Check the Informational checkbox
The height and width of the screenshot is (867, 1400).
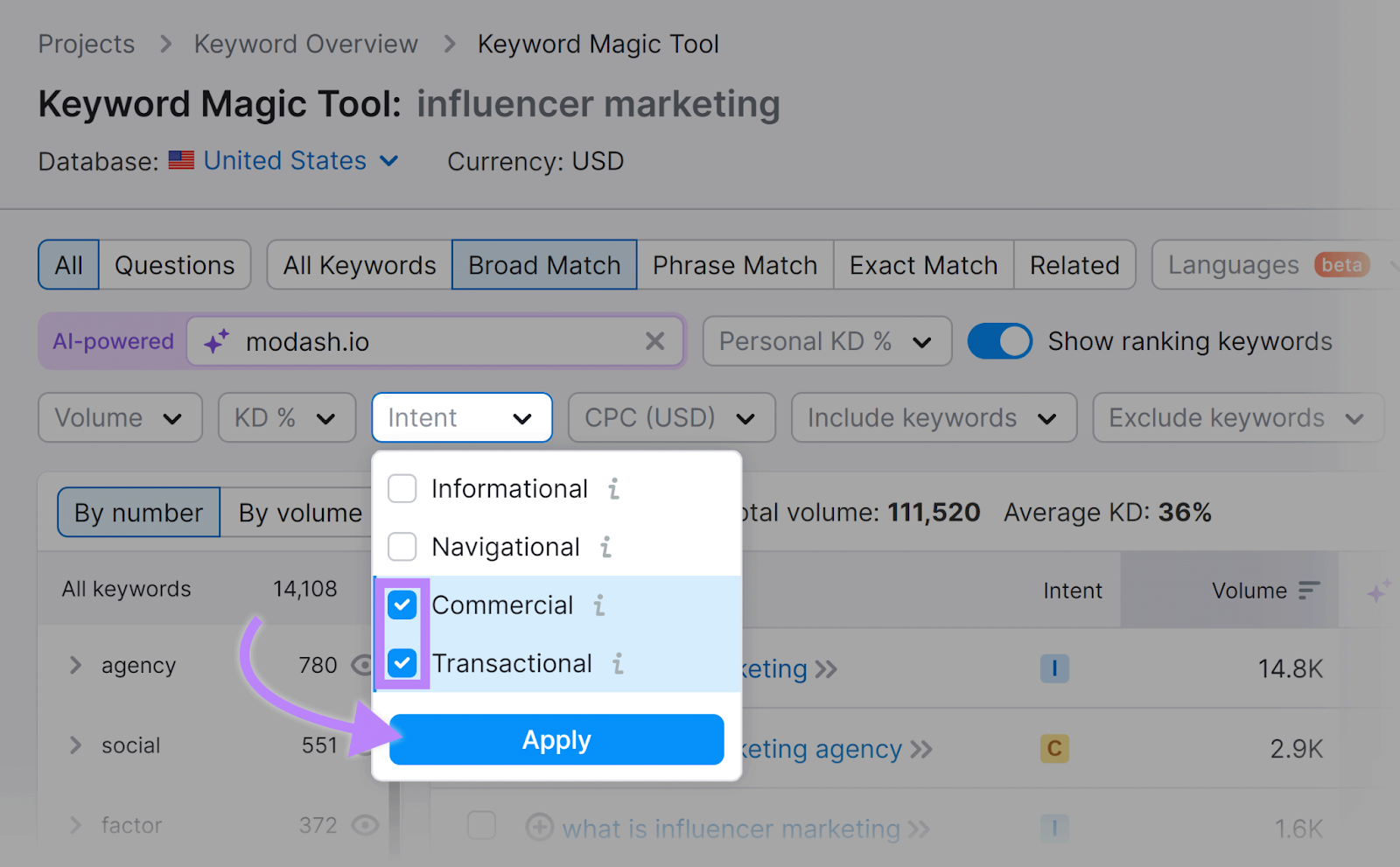click(x=402, y=489)
